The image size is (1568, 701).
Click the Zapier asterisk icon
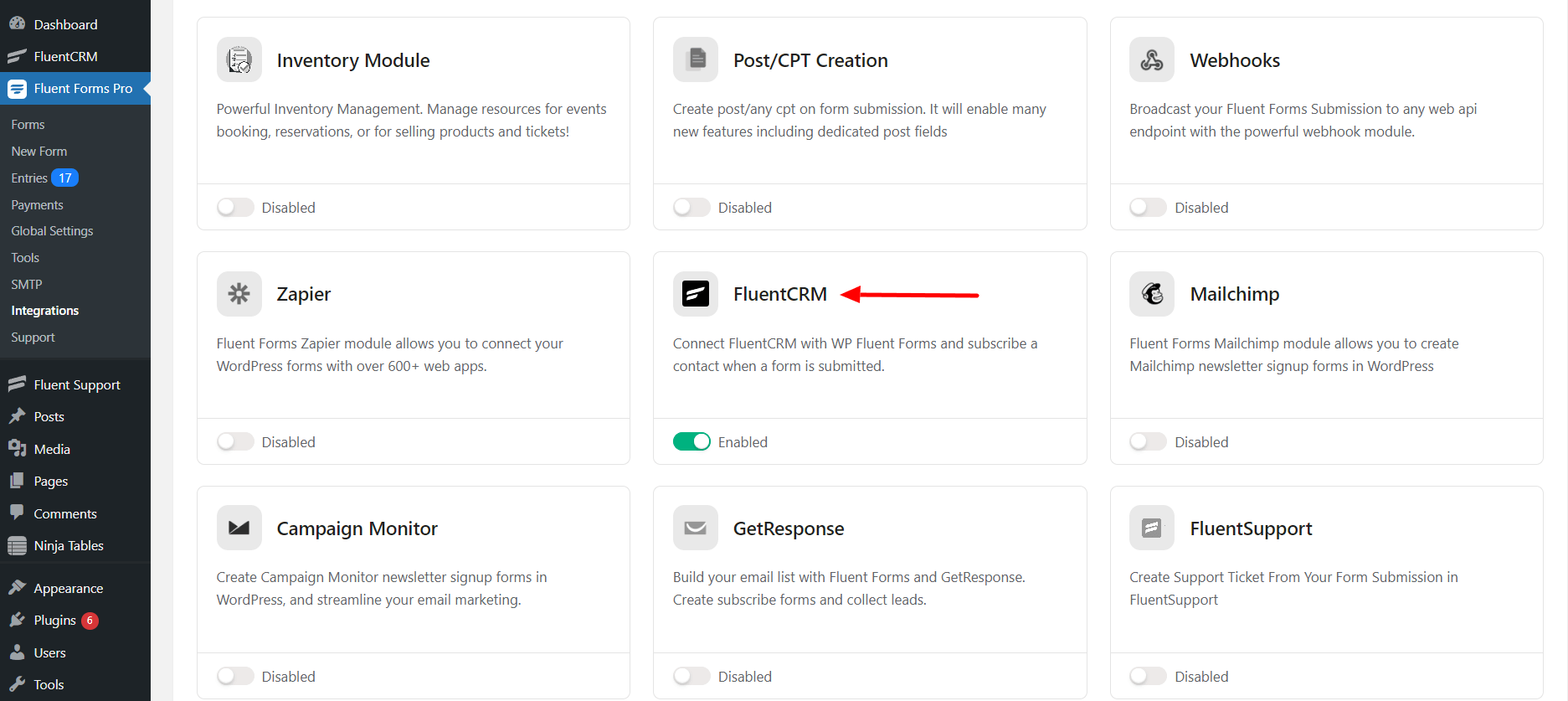point(239,294)
